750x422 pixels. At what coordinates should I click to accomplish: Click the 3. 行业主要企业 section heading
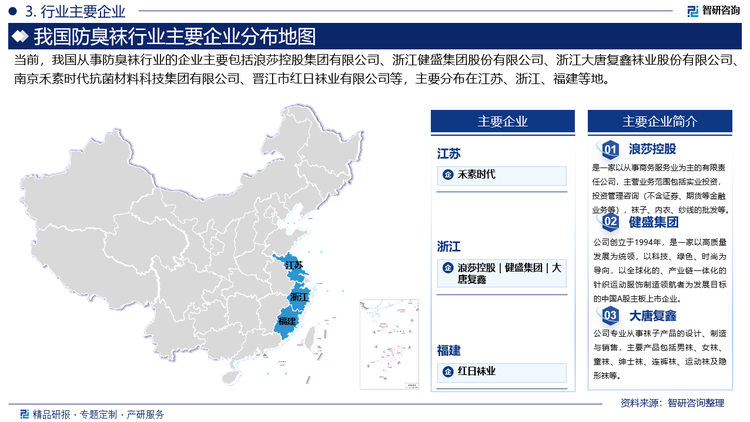75,11
